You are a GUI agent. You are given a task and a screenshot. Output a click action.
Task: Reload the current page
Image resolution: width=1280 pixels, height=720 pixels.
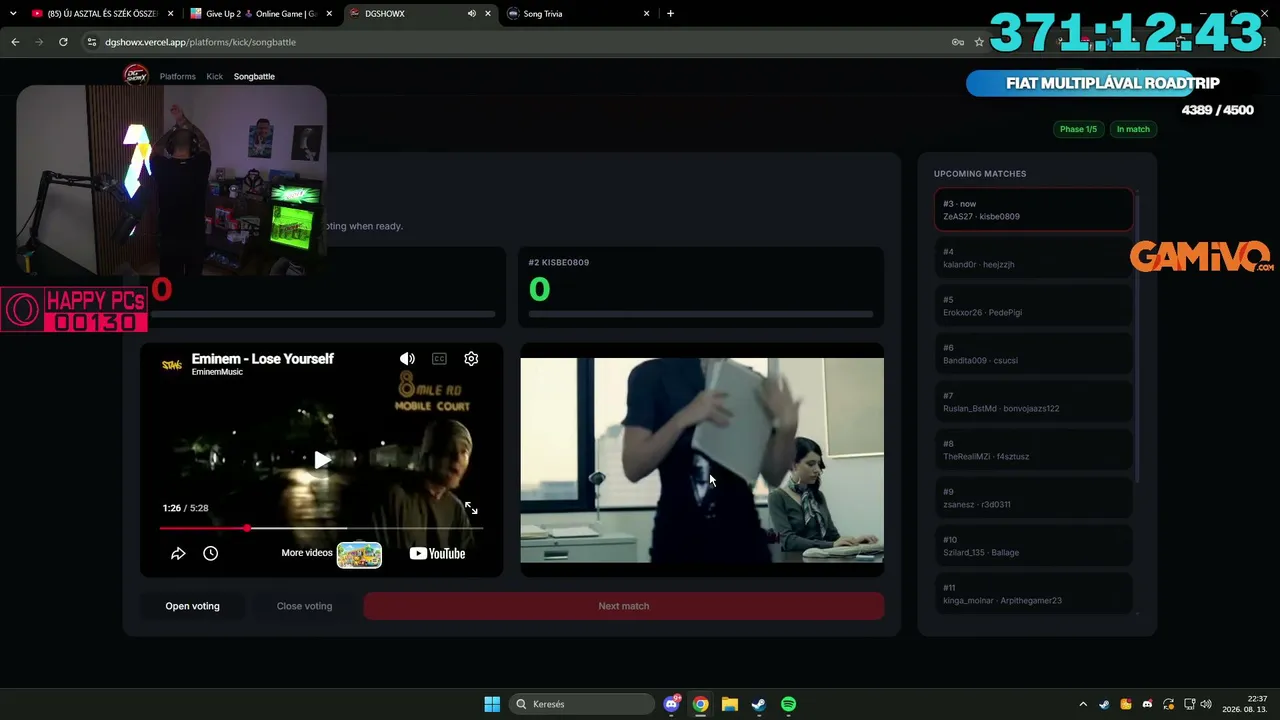[63, 42]
